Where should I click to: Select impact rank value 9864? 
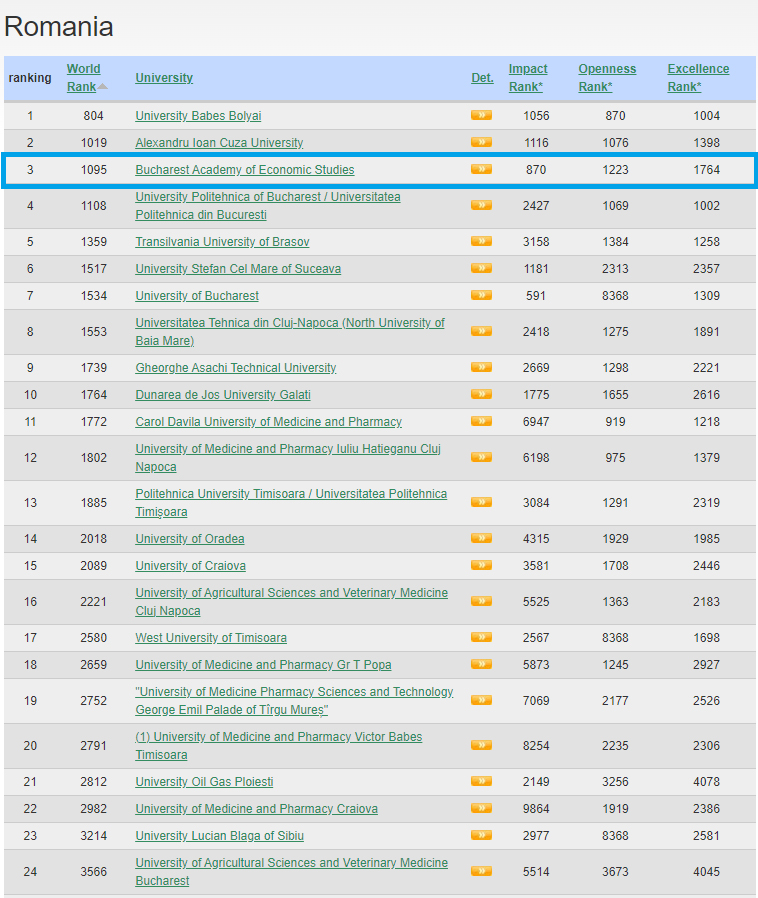click(x=536, y=809)
